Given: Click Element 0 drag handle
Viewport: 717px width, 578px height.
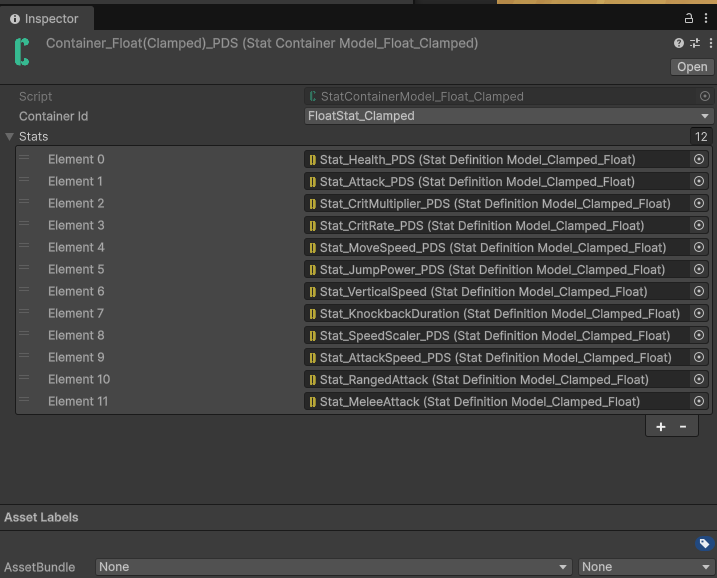Looking at the screenshot, I should (24, 158).
